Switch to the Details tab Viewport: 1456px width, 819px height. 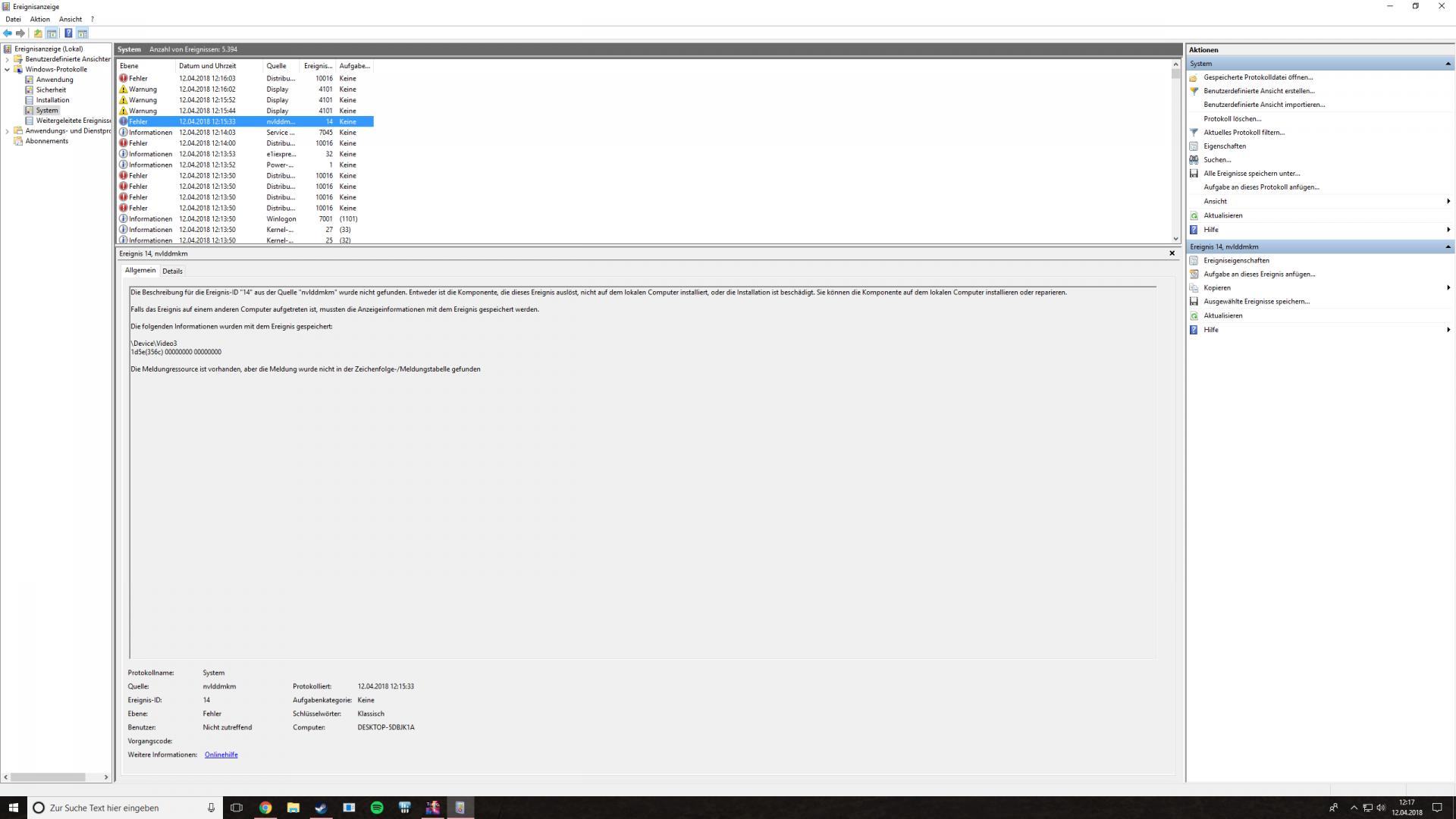coord(172,271)
